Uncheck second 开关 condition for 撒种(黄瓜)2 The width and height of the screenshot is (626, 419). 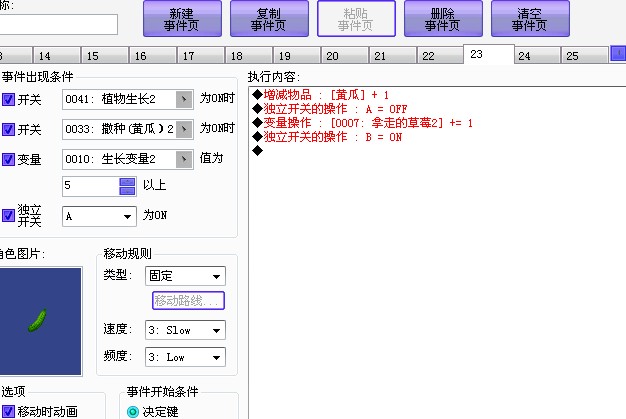pos(8,129)
